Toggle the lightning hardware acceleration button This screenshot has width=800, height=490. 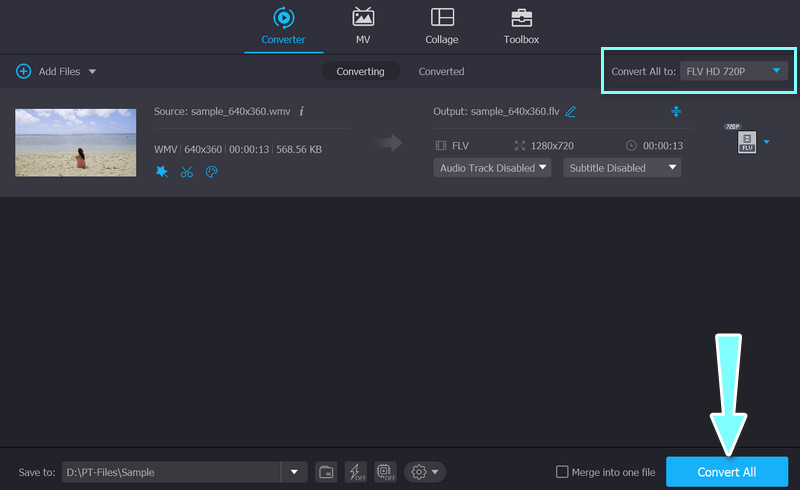tap(356, 472)
